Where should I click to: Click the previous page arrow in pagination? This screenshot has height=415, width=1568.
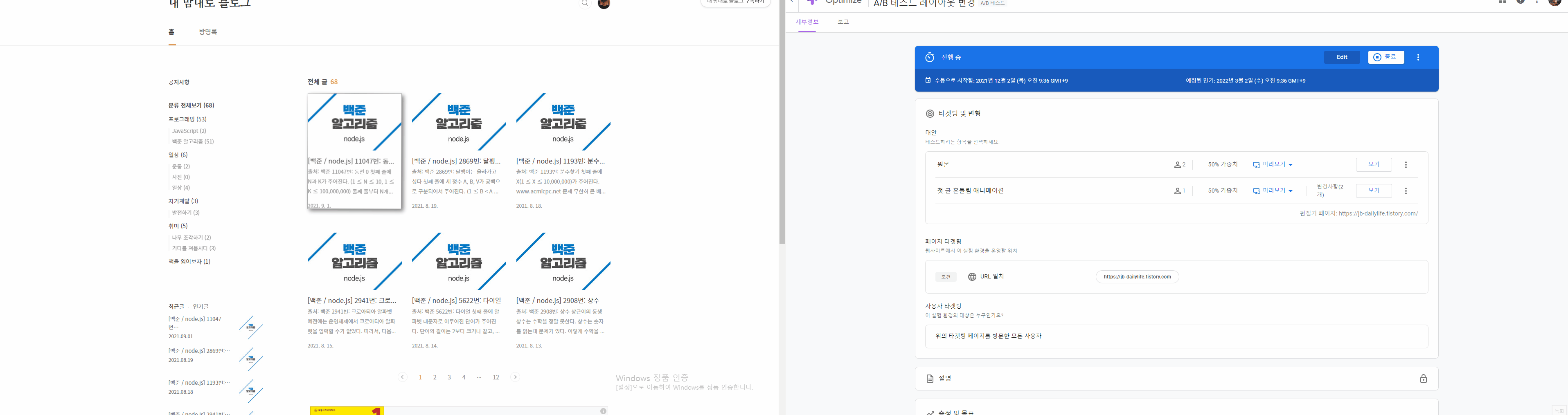click(402, 377)
